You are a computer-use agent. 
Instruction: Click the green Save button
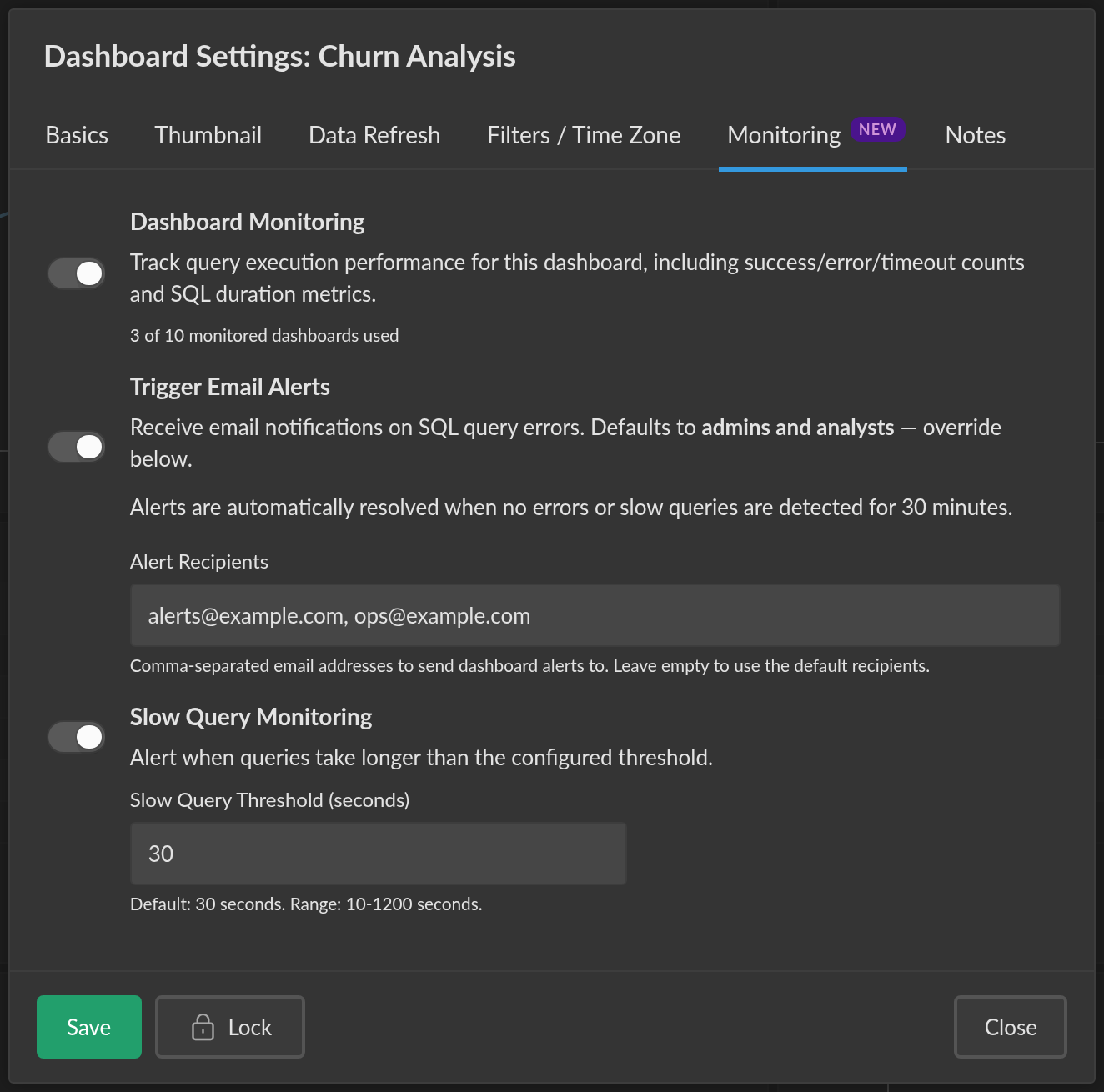pos(89,1027)
